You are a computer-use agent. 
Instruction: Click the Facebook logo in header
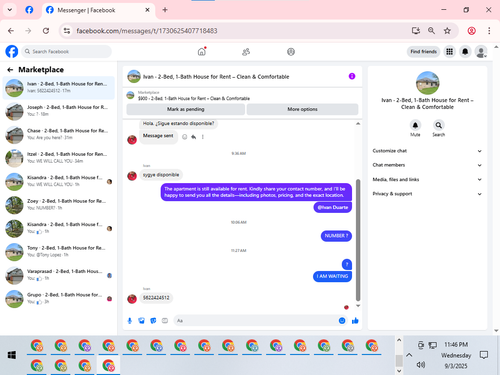click(12, 52)
